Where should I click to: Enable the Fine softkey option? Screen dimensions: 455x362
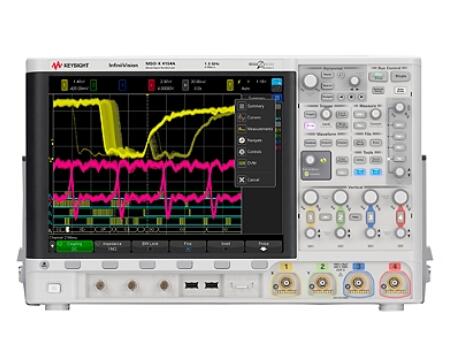(188, 246)
